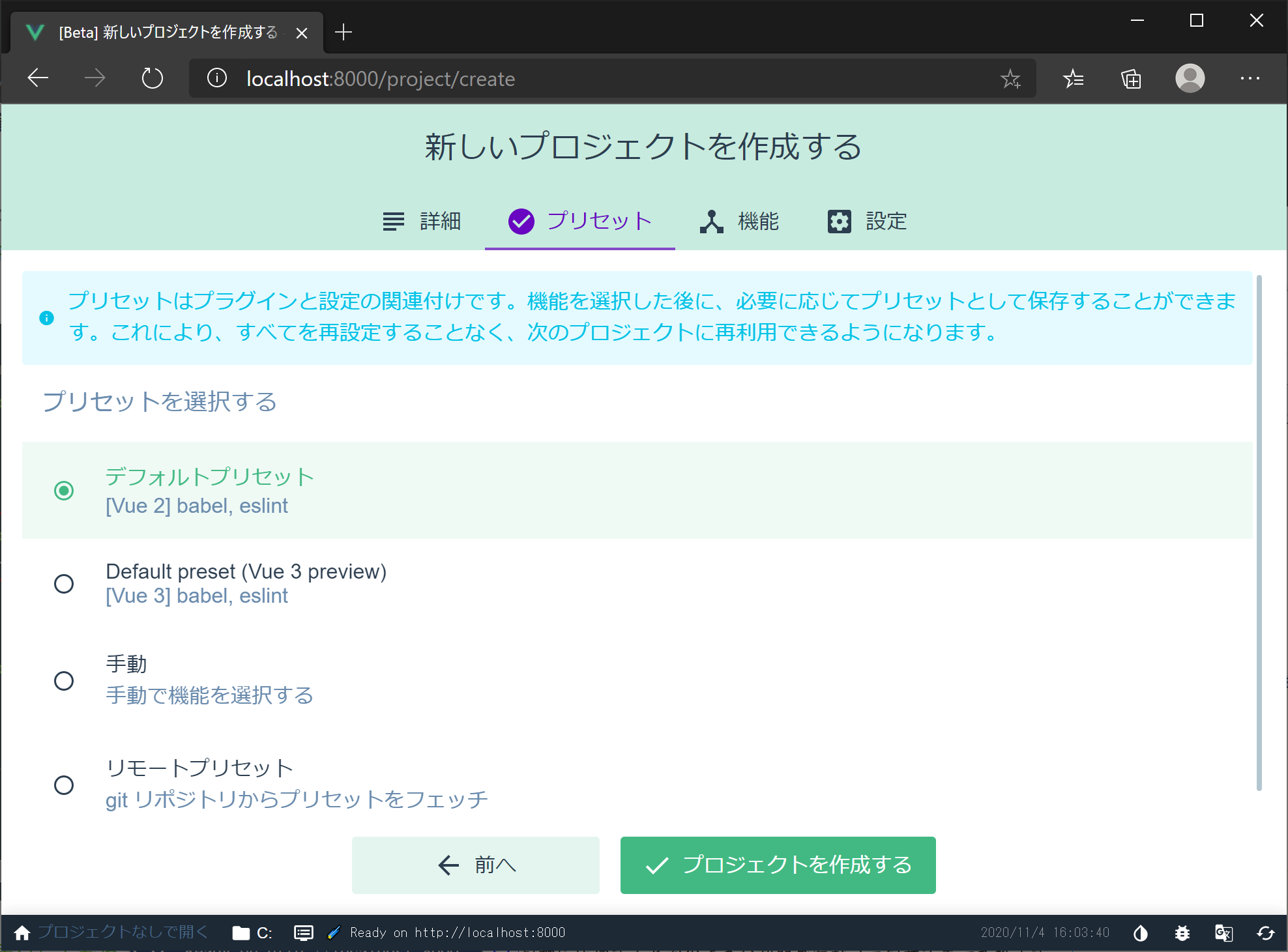Viewport: 1288px width, 952px height.
Task: Open the Collections panel in the browser
Action: tap(1131, 78)
